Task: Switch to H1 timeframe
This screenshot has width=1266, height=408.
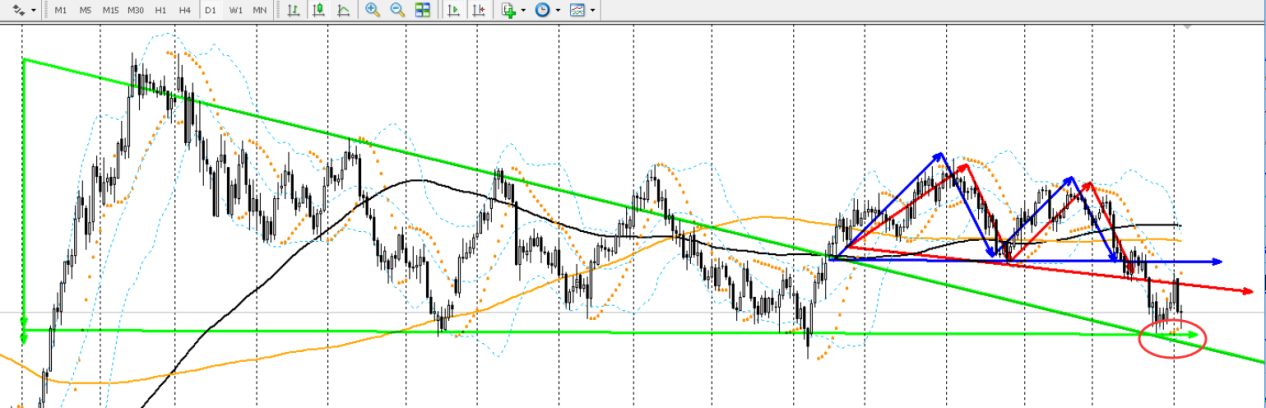Action: click(160, 10)
